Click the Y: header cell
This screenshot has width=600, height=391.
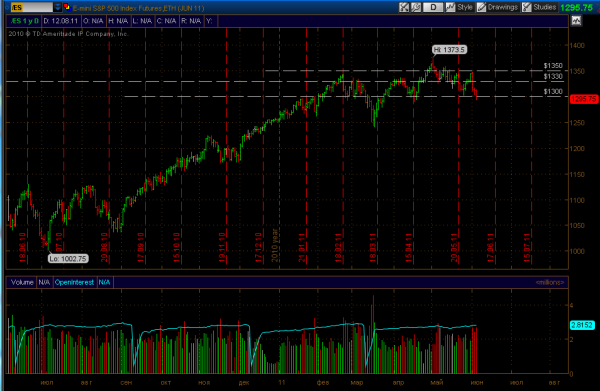click(x=210, y=21)
